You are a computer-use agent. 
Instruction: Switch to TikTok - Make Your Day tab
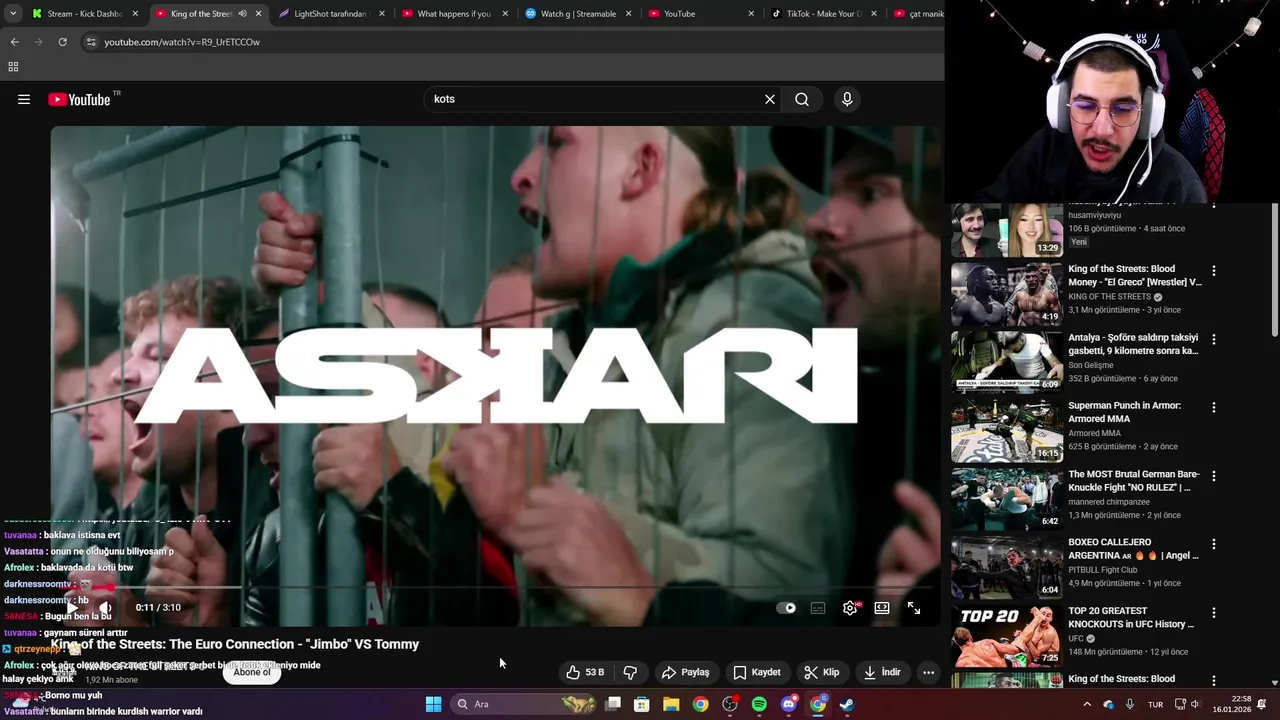point(824,14)
